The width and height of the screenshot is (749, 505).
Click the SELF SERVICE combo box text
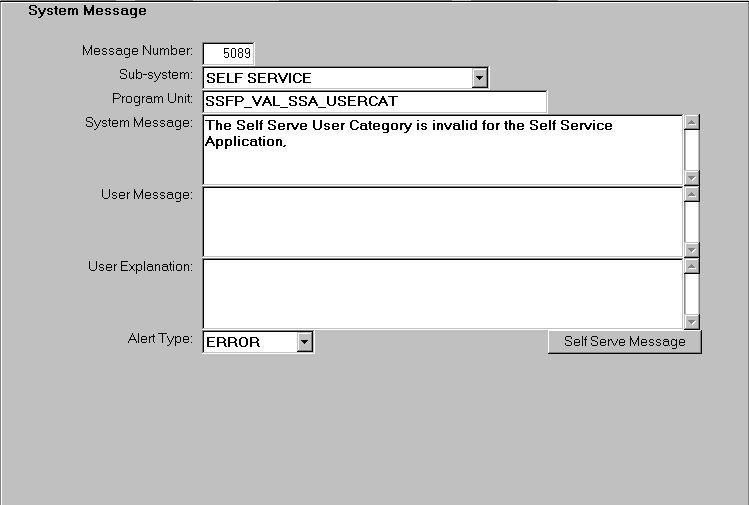(x=336, y=78)
